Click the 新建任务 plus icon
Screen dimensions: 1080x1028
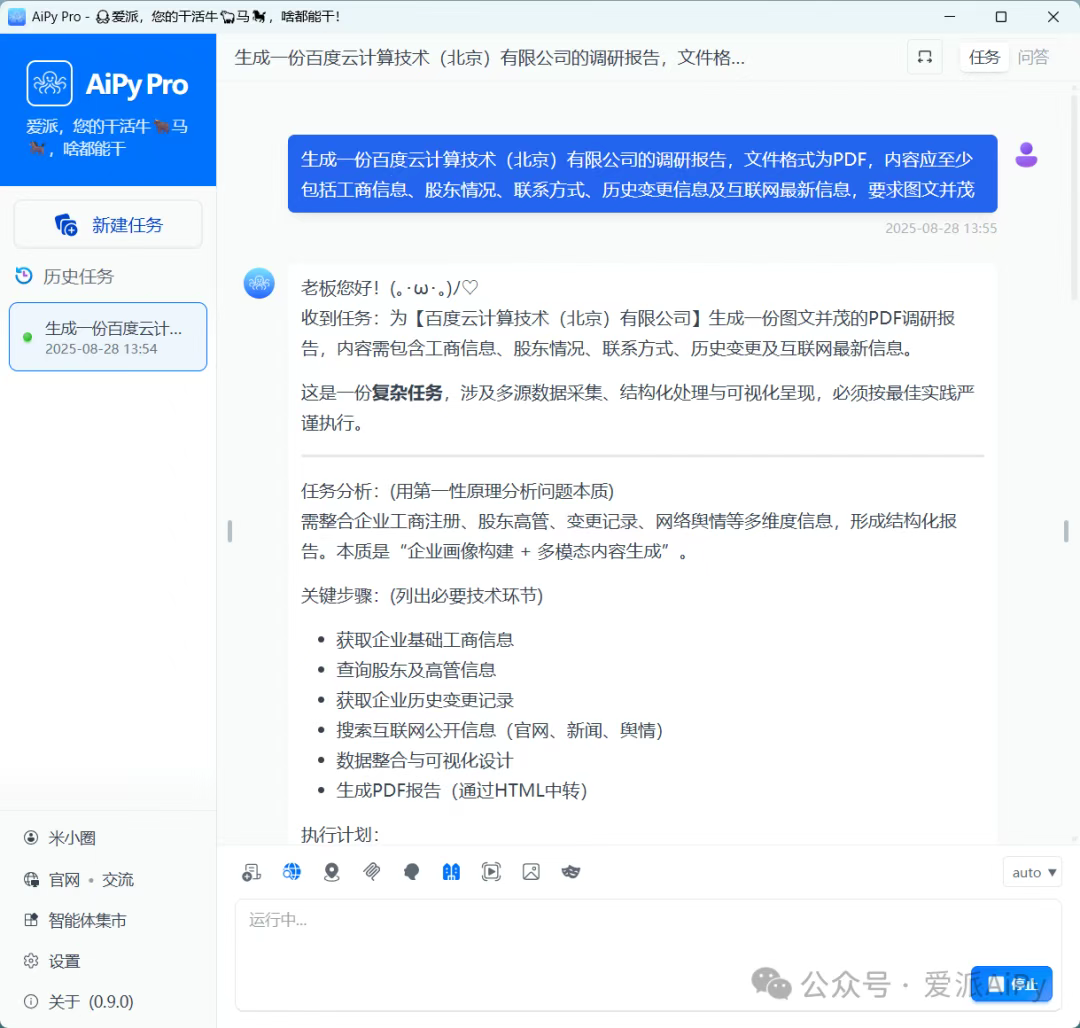coord(66,225)
